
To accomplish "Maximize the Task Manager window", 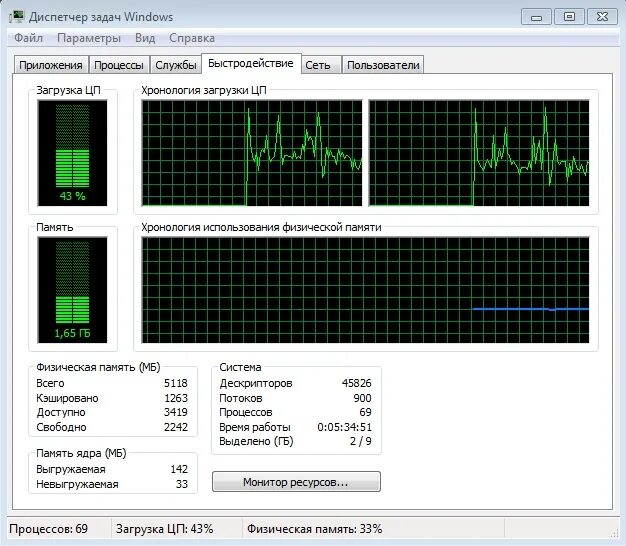I will (569, 17).
